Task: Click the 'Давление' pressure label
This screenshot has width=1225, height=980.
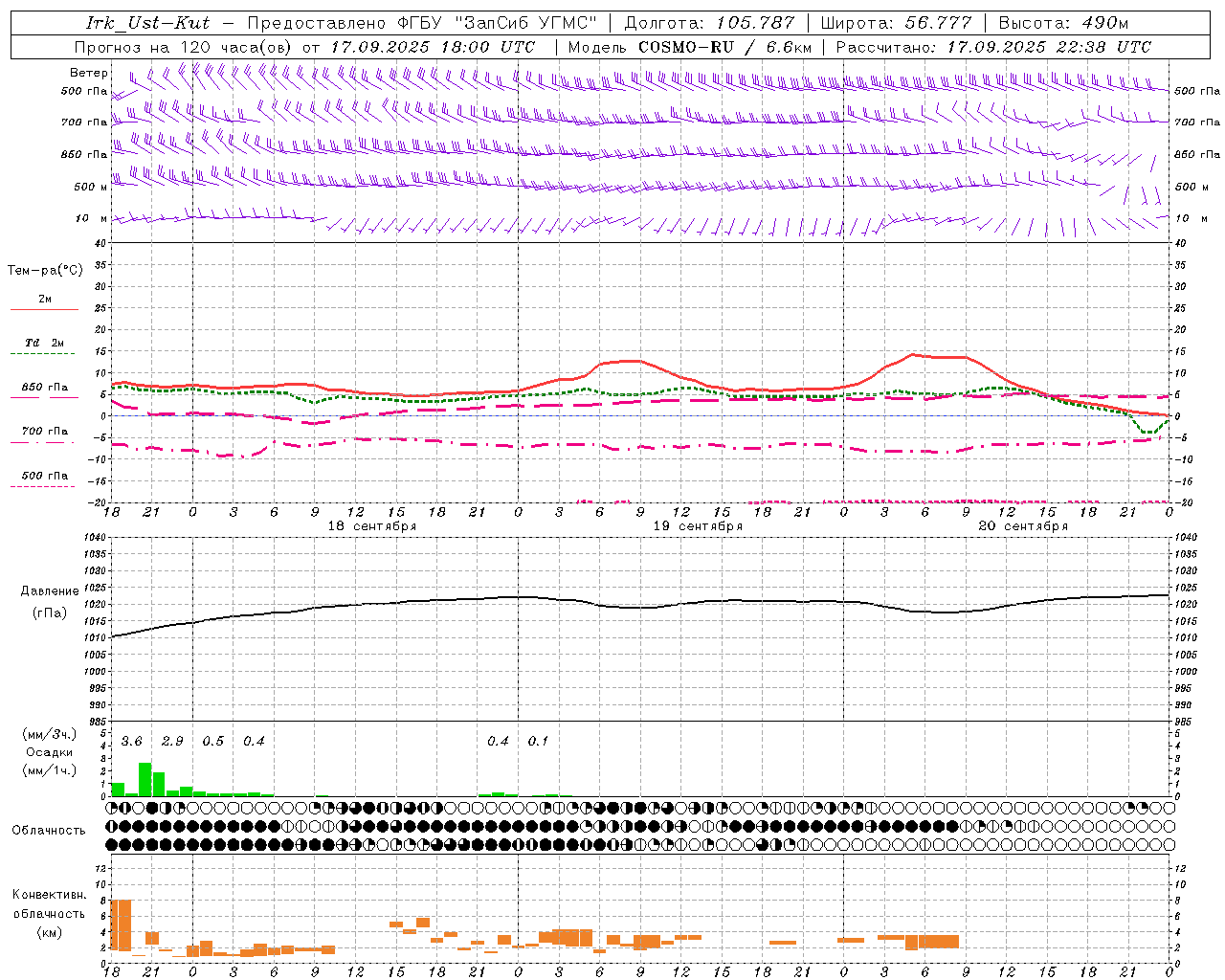Action: click(50, 591)
